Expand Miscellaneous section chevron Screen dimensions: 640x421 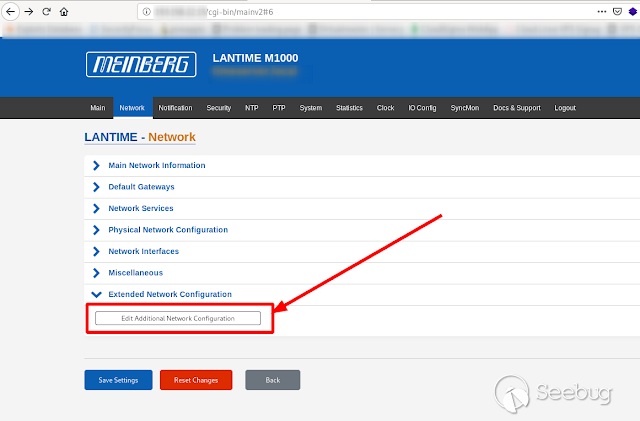click(96, 273)
